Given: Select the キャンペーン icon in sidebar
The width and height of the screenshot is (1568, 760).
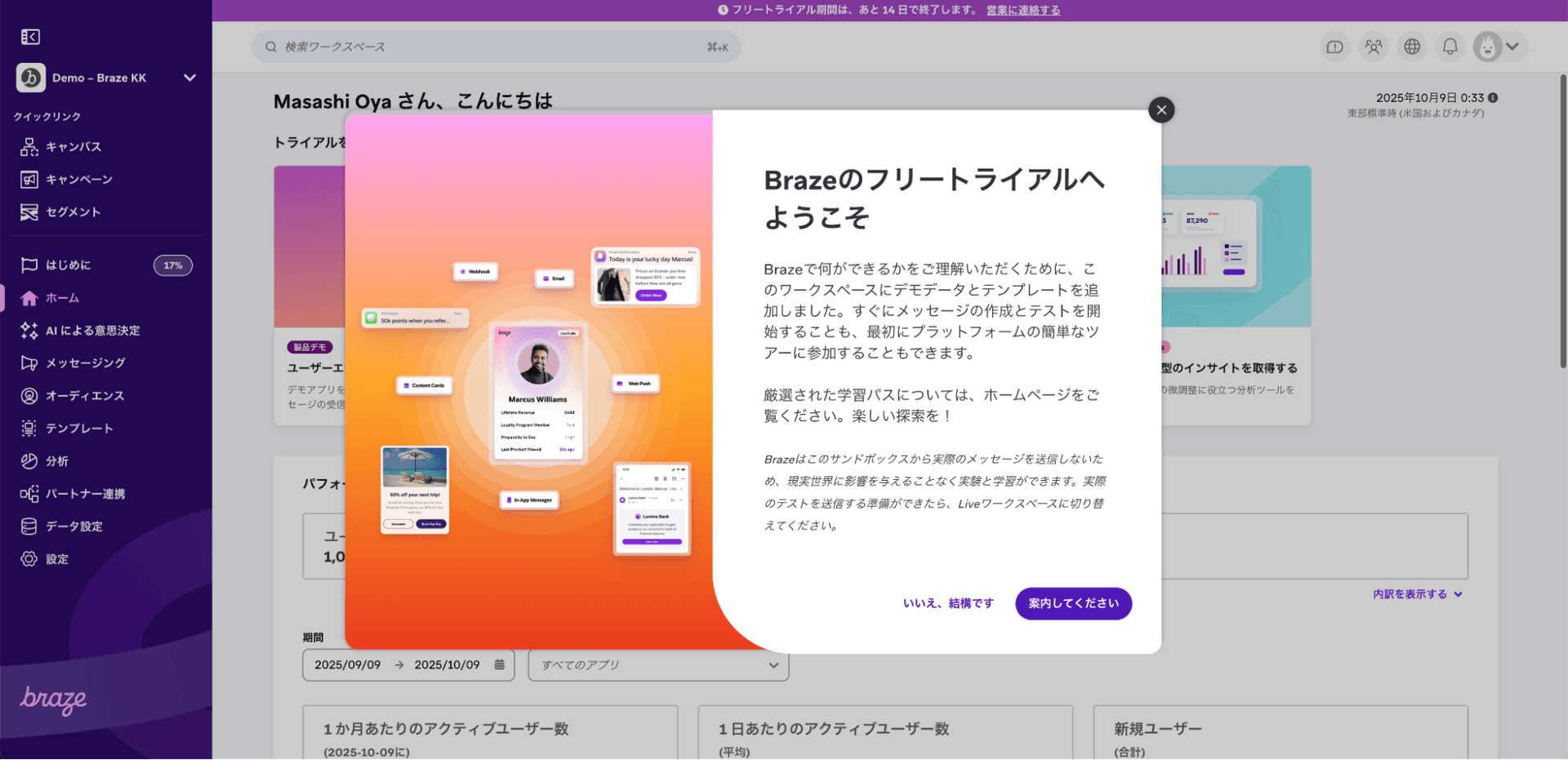Looking at the screenshot, I should click(29, 179).
